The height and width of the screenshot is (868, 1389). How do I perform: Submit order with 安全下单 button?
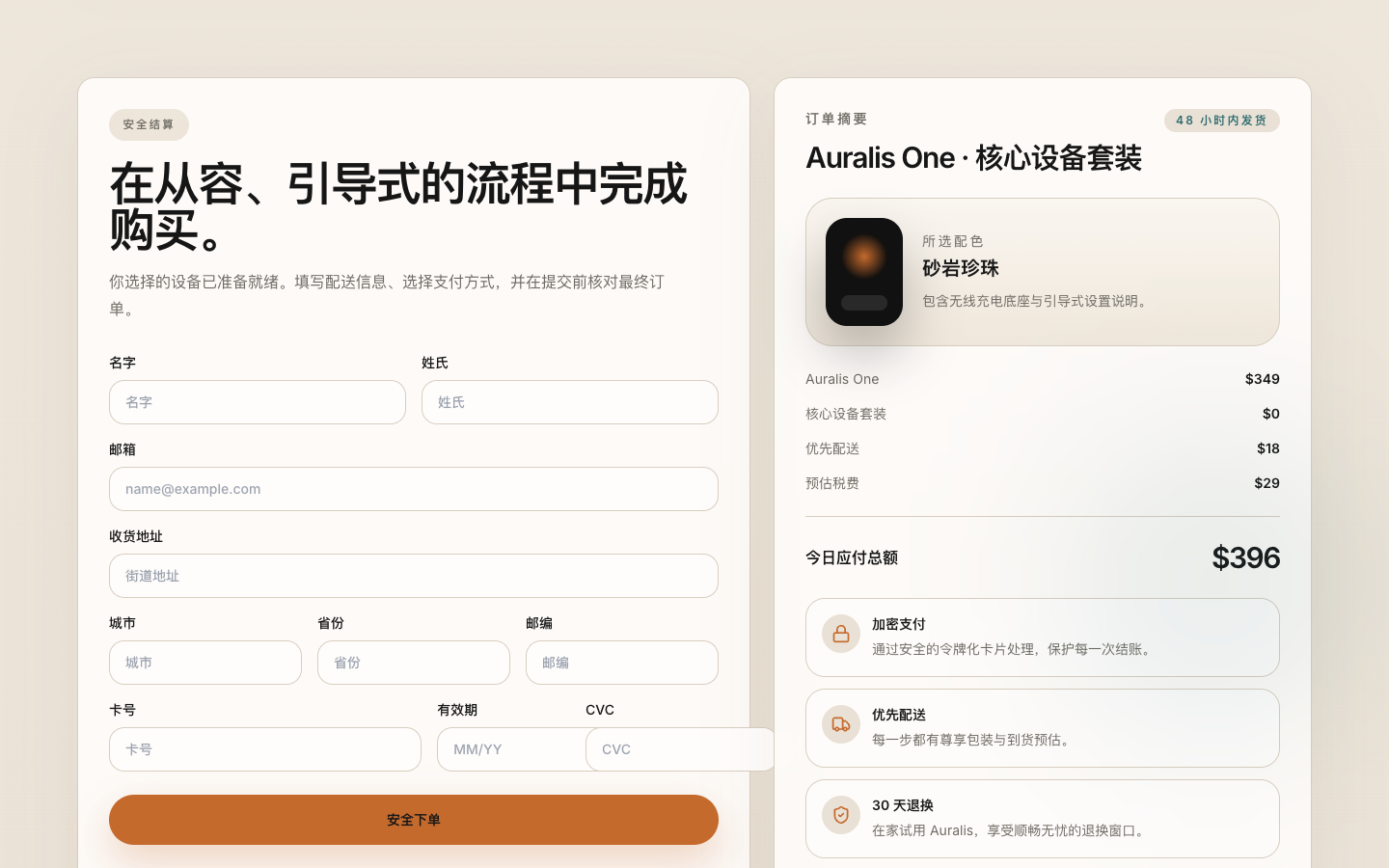pyautogui.click(x=414, y=820)
